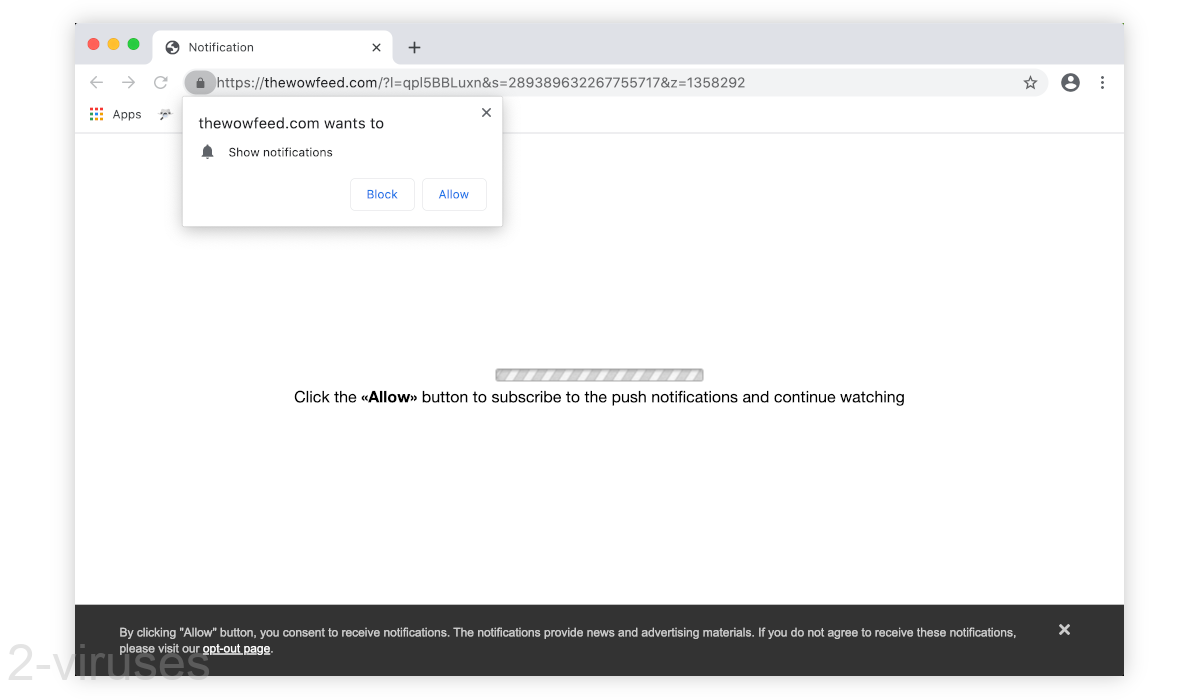
Task: Bookmark the page with the star icon
Action: (x=1030, y=82)
